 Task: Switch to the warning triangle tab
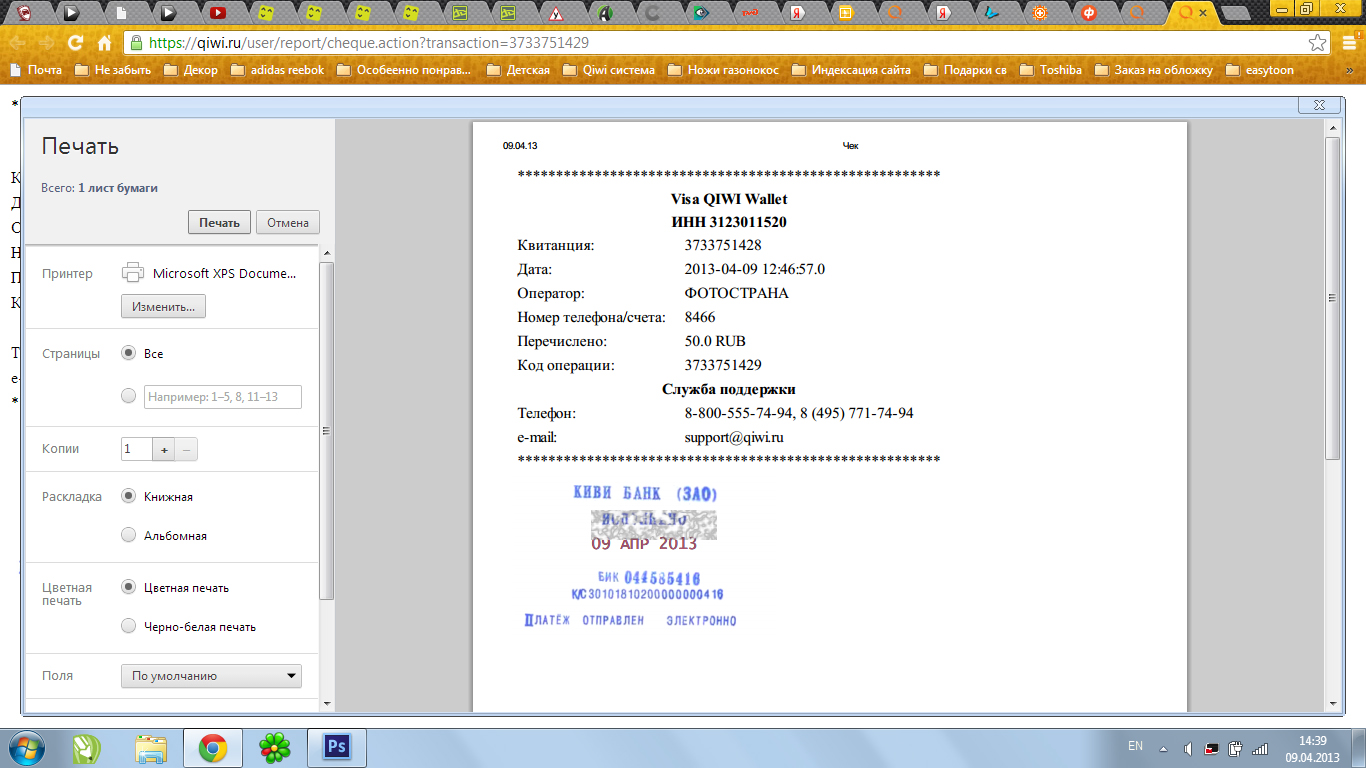click(x=557, y=13)
